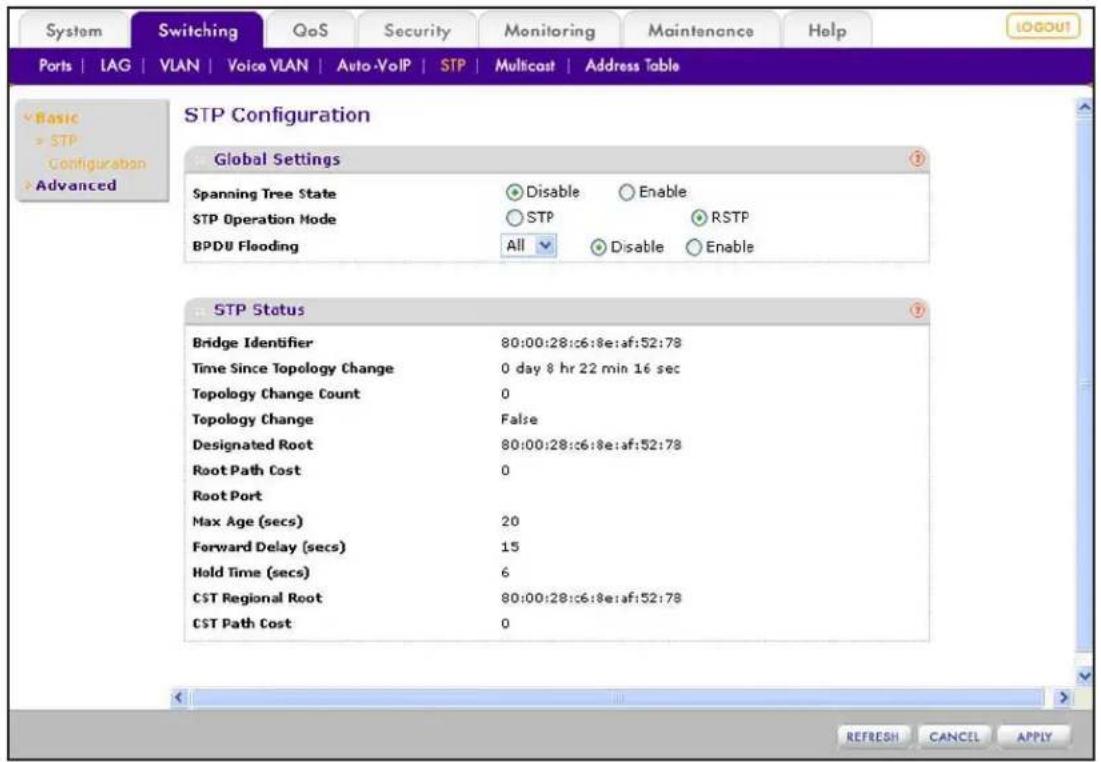Click the Designated Root value
The image size is (1101, 762).
click(x=591, y=445)
